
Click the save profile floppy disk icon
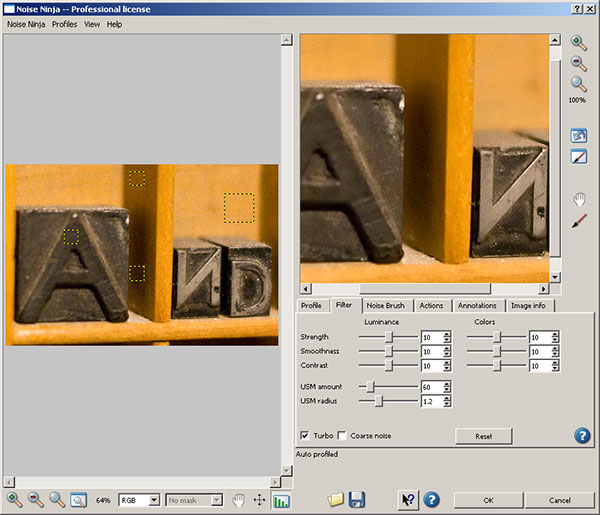357,499
